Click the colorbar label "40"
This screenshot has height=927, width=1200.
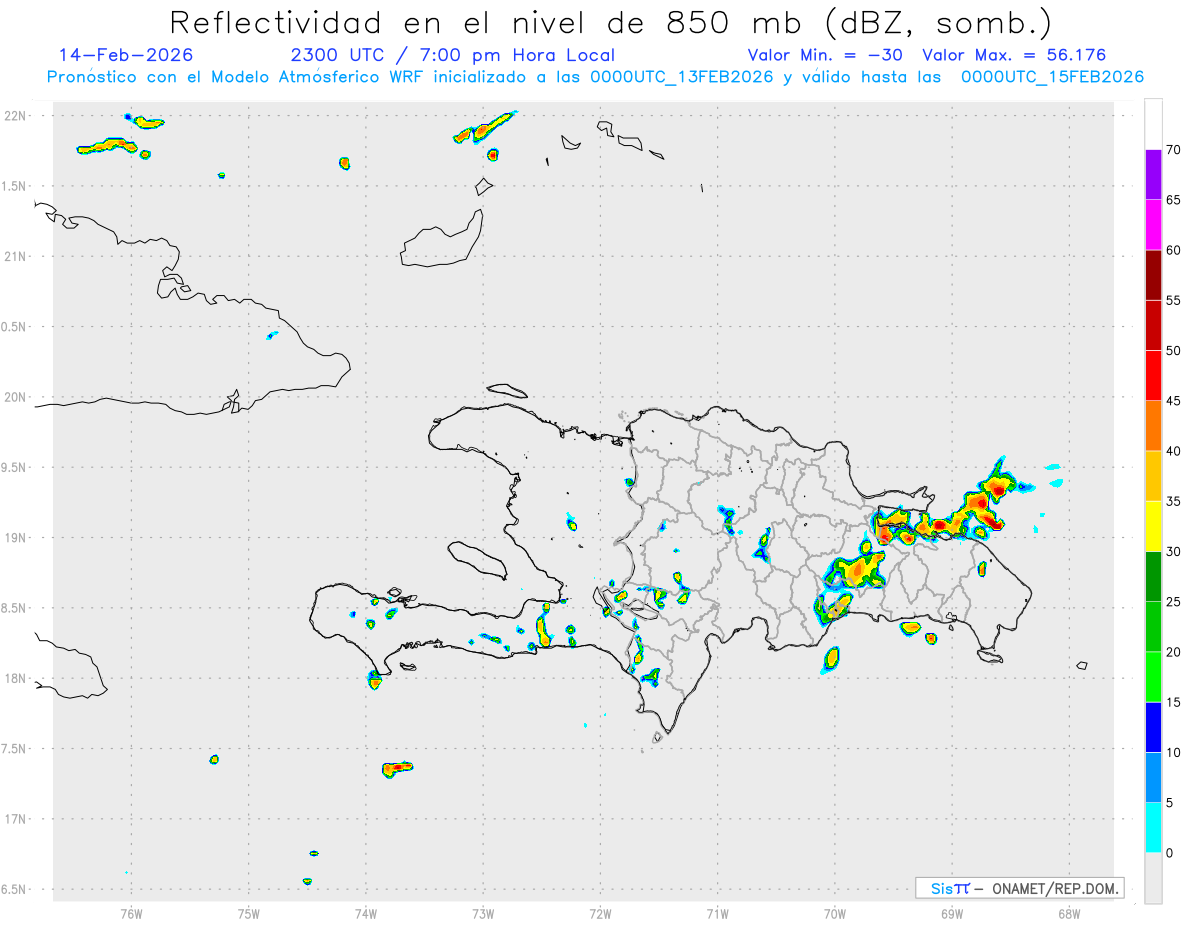(x=1174, y=451)
